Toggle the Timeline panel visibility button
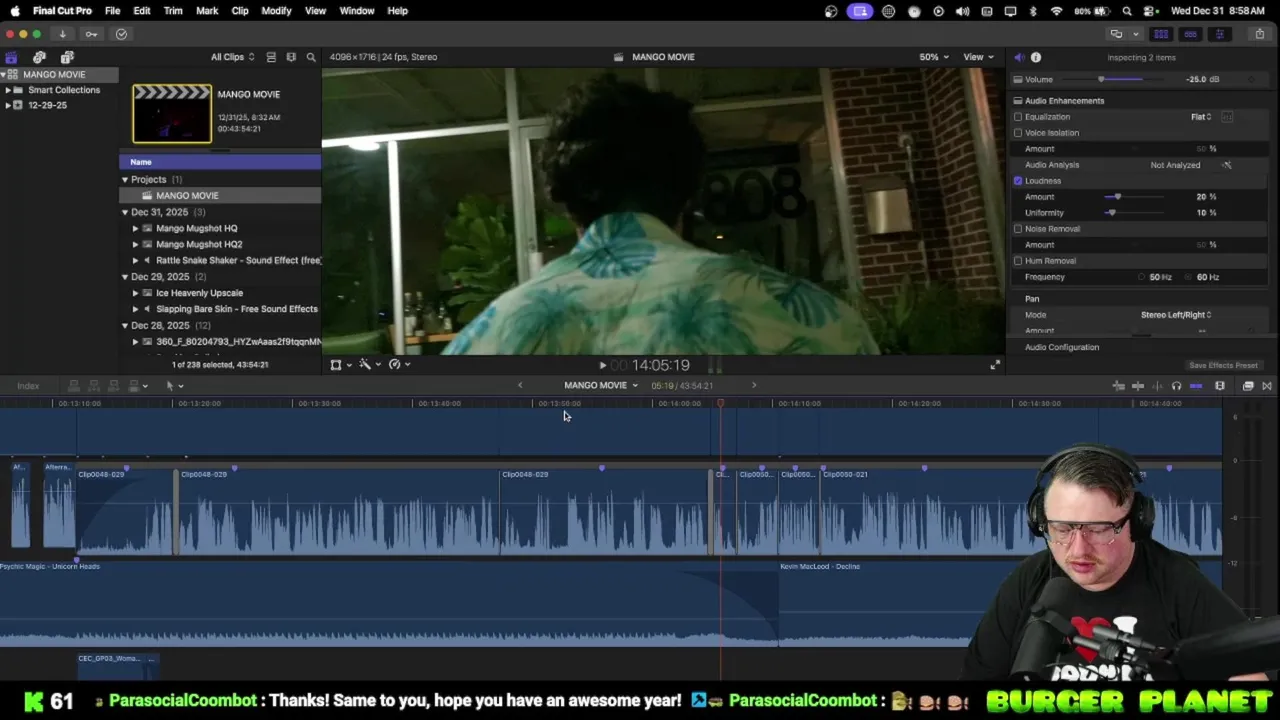The width and height of the screenshot is (1280, 720). pyautogui.click(x=1190, y=34)
